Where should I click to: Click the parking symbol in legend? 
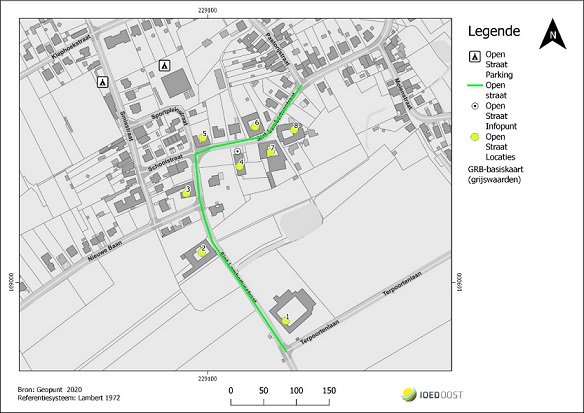click(x=474, y=57)
